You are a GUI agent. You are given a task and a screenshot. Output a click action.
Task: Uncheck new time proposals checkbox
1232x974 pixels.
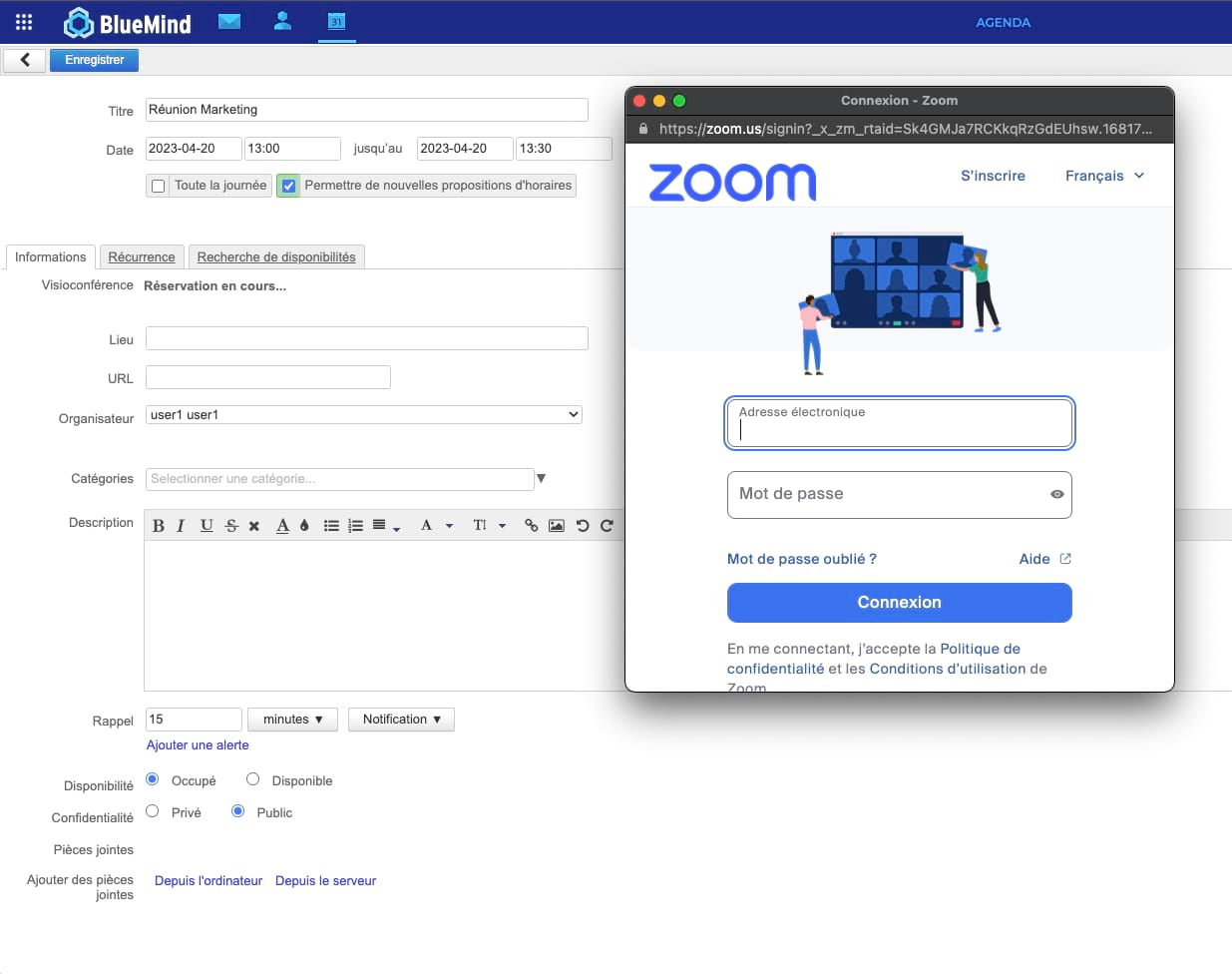pyautogui.click(x=288, y=186)
